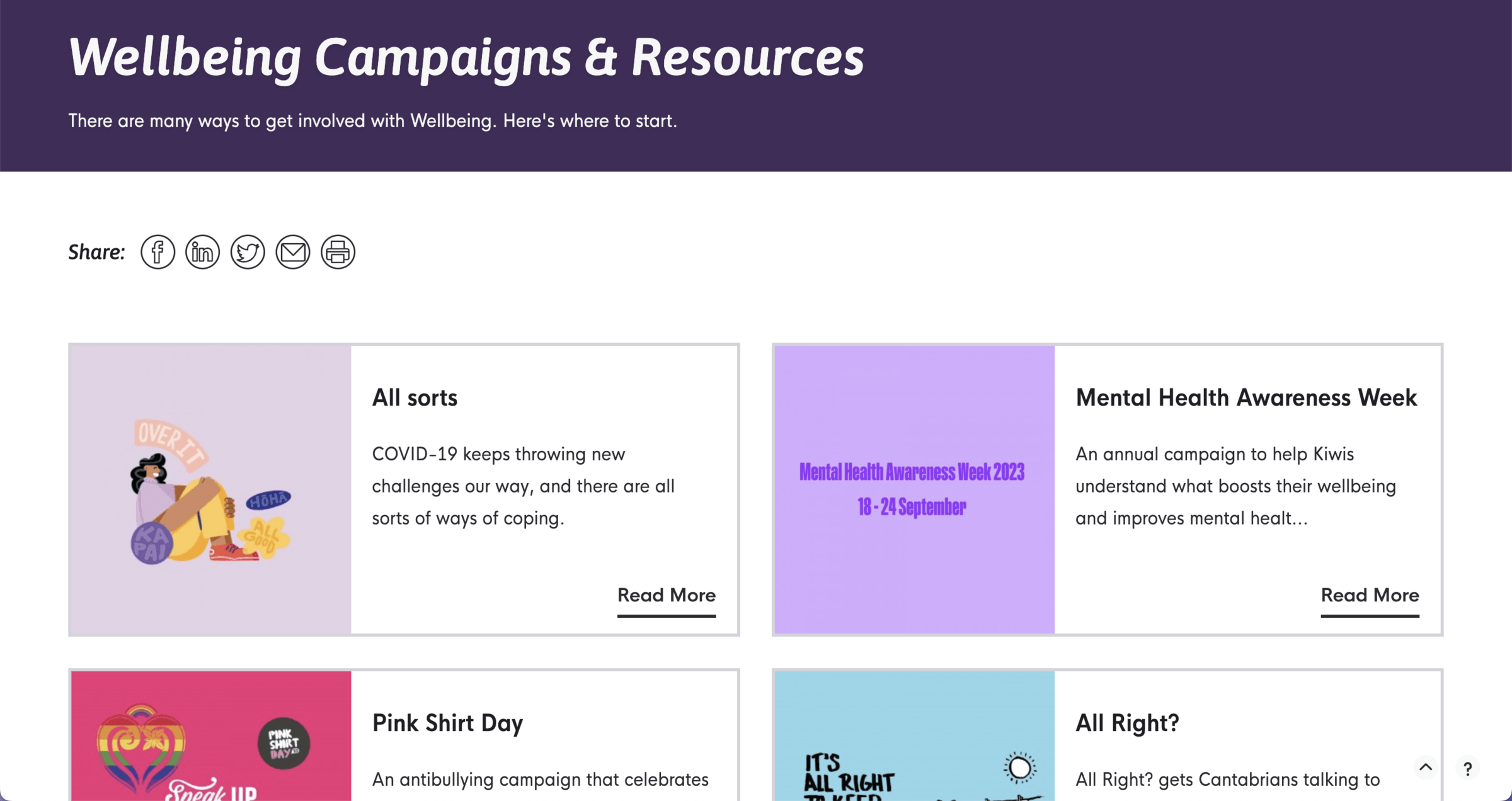Open the Pink Shirt Day pink thumbnail
The height and width of the screenshot is (801, 1512).
point(210,737)
